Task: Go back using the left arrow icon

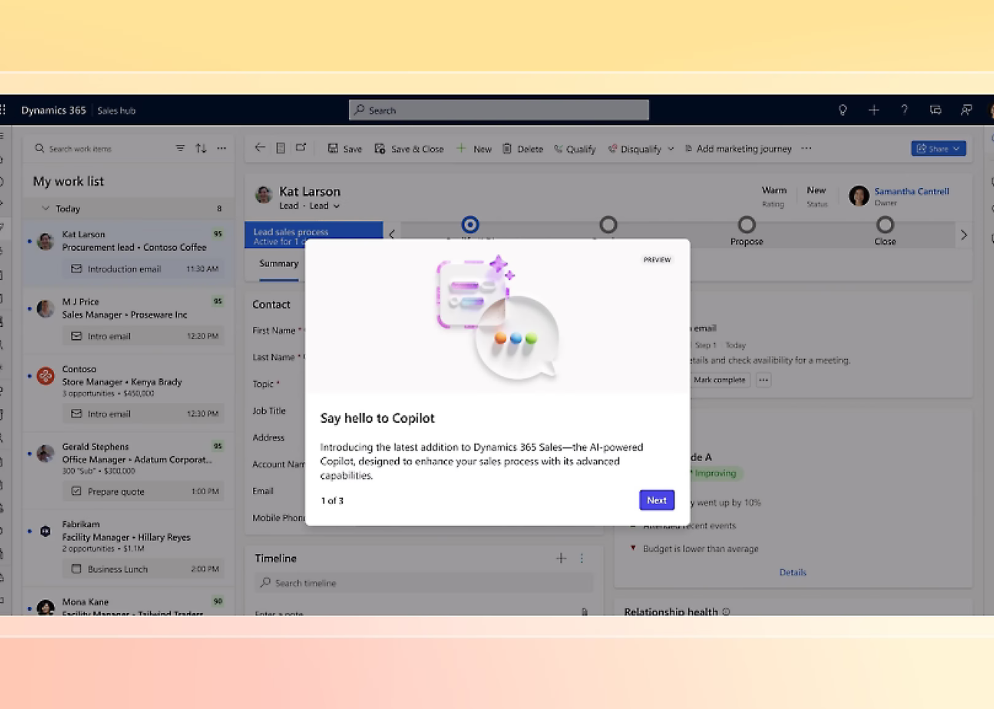Action: tap(260, 148)
